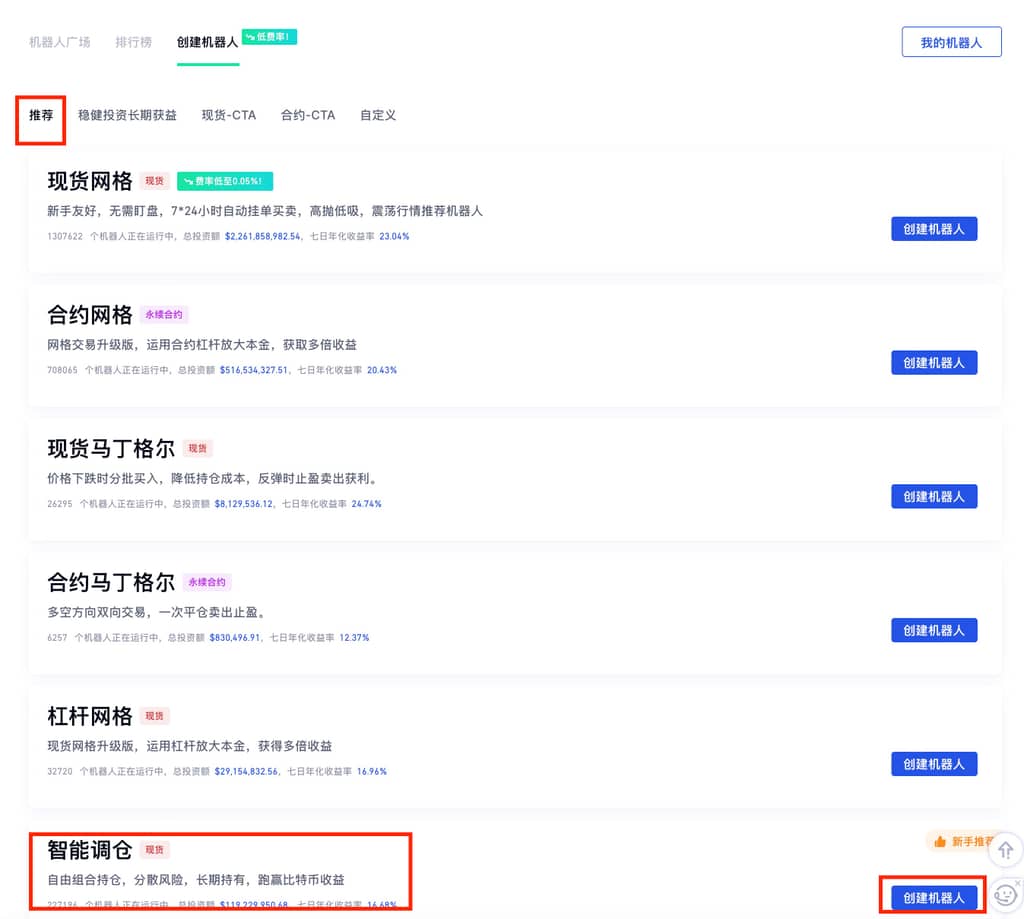Click the 现货 tag beside 现货马丁格尔
The width and height of the screenshot is (1024, 919).
[198, 449]
